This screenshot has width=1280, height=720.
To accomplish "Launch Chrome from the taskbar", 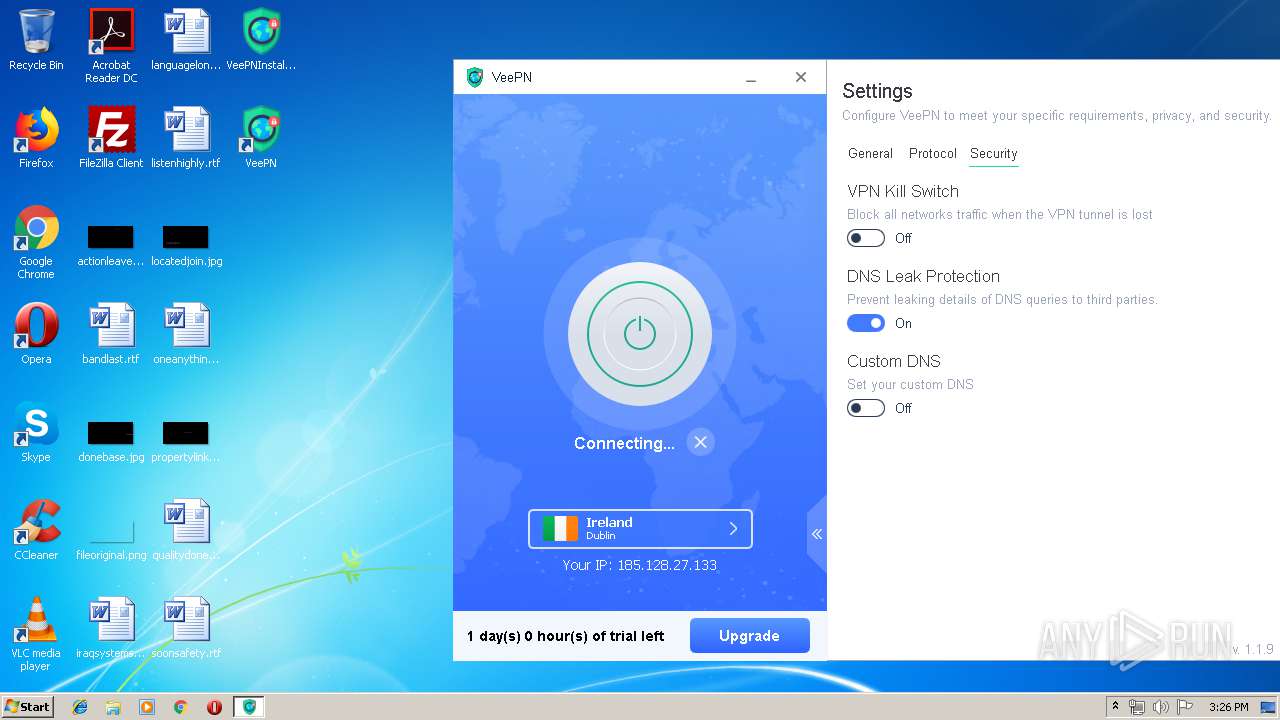I will (180, 707).
